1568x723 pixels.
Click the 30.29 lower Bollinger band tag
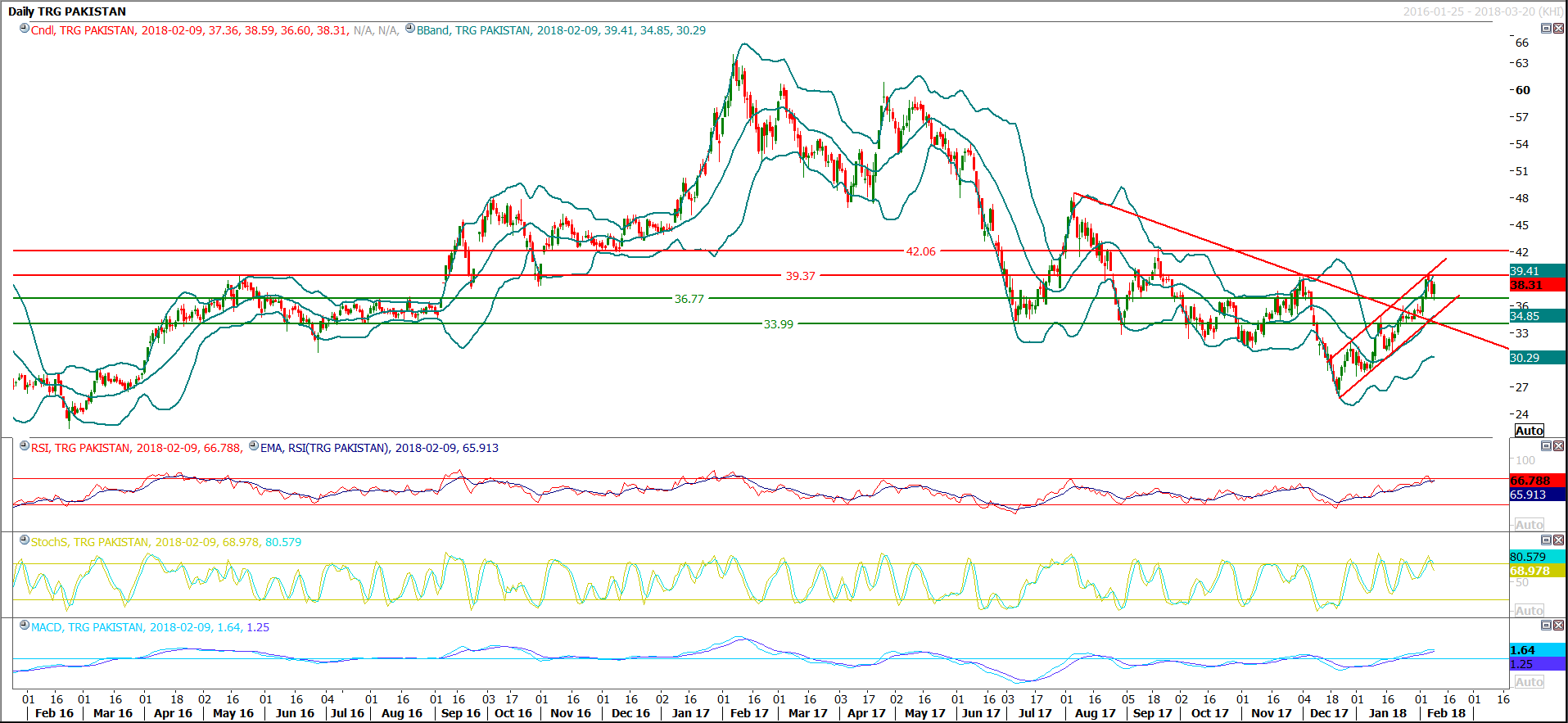coord(1537,358)
